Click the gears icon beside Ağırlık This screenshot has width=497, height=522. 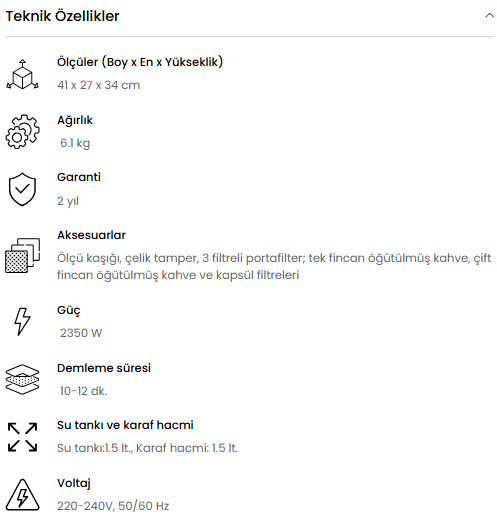(22, 132)
